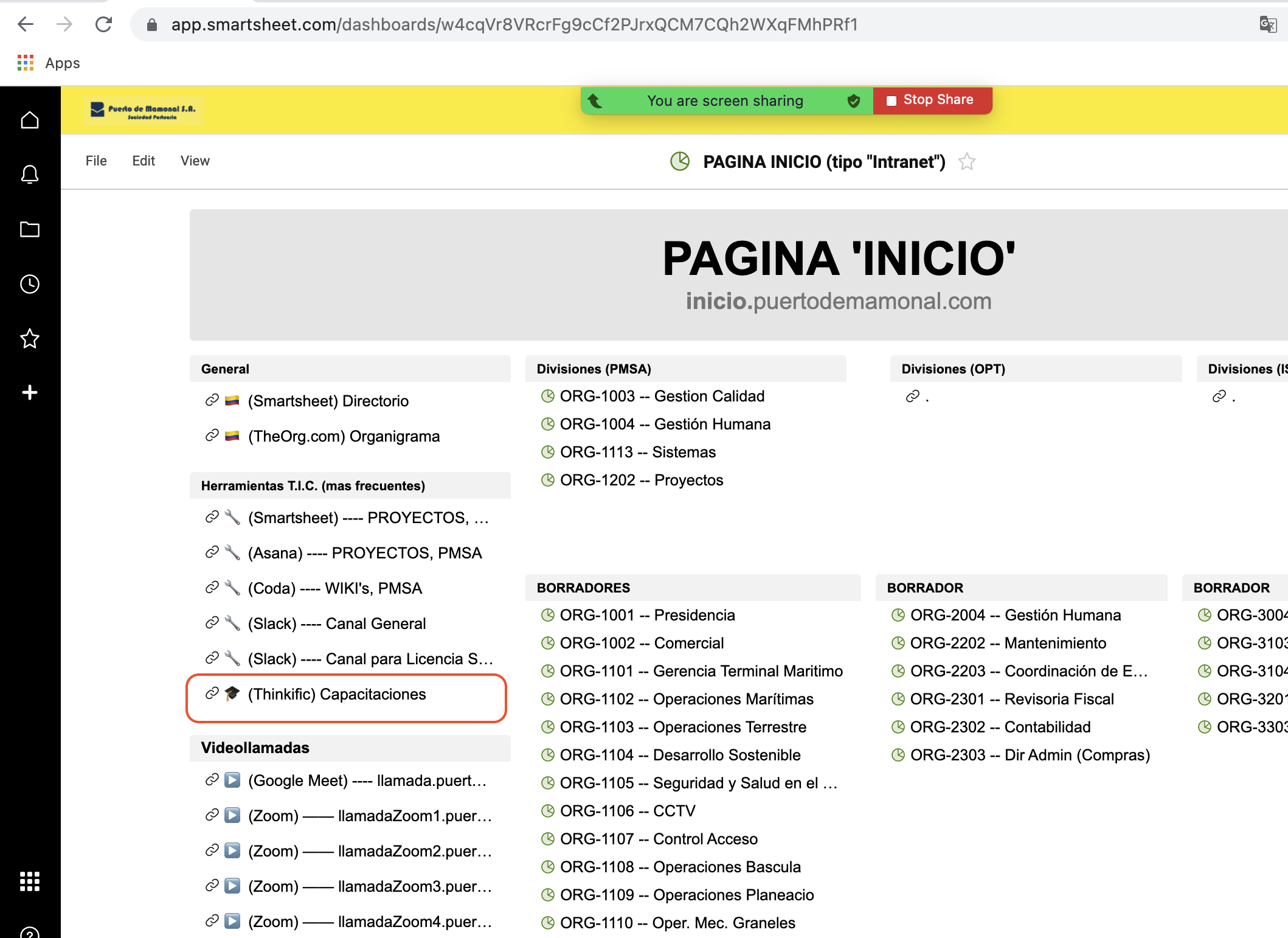1288x938 pixels.
Task: Open Recents clock icon in sidebar
Action: pyautogui.click(x=30, y=284)
